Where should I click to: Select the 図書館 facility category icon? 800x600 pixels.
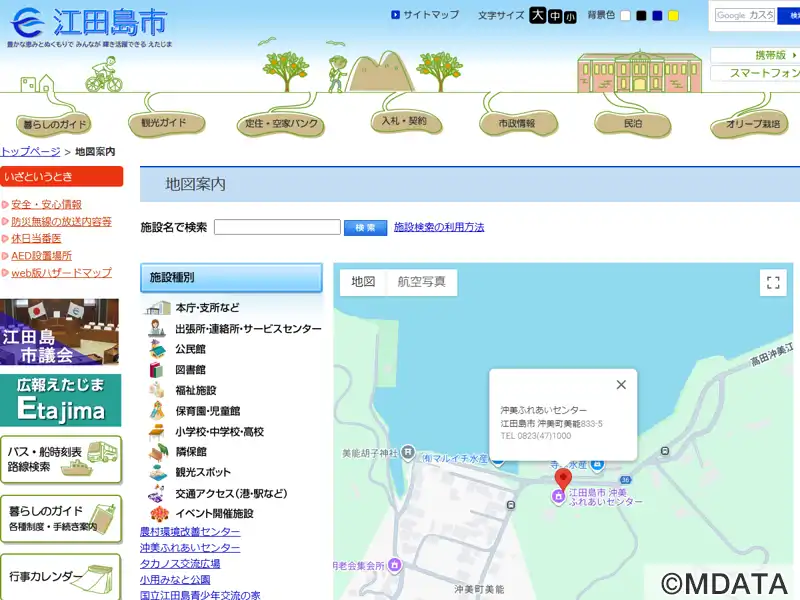(x=157, y=370)
